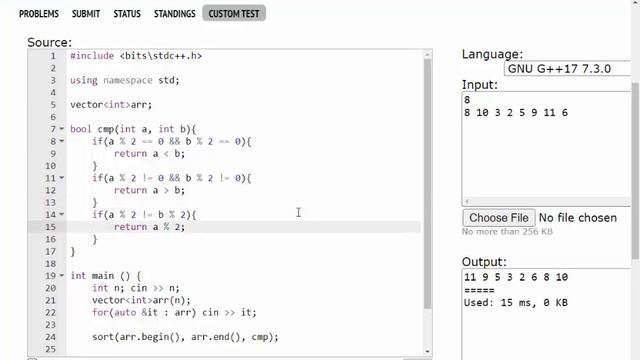The image size is (640, 360).
Task: Place cursor on '#include <bits\stdc++.h>' line
Action: [x=136, y=56]
